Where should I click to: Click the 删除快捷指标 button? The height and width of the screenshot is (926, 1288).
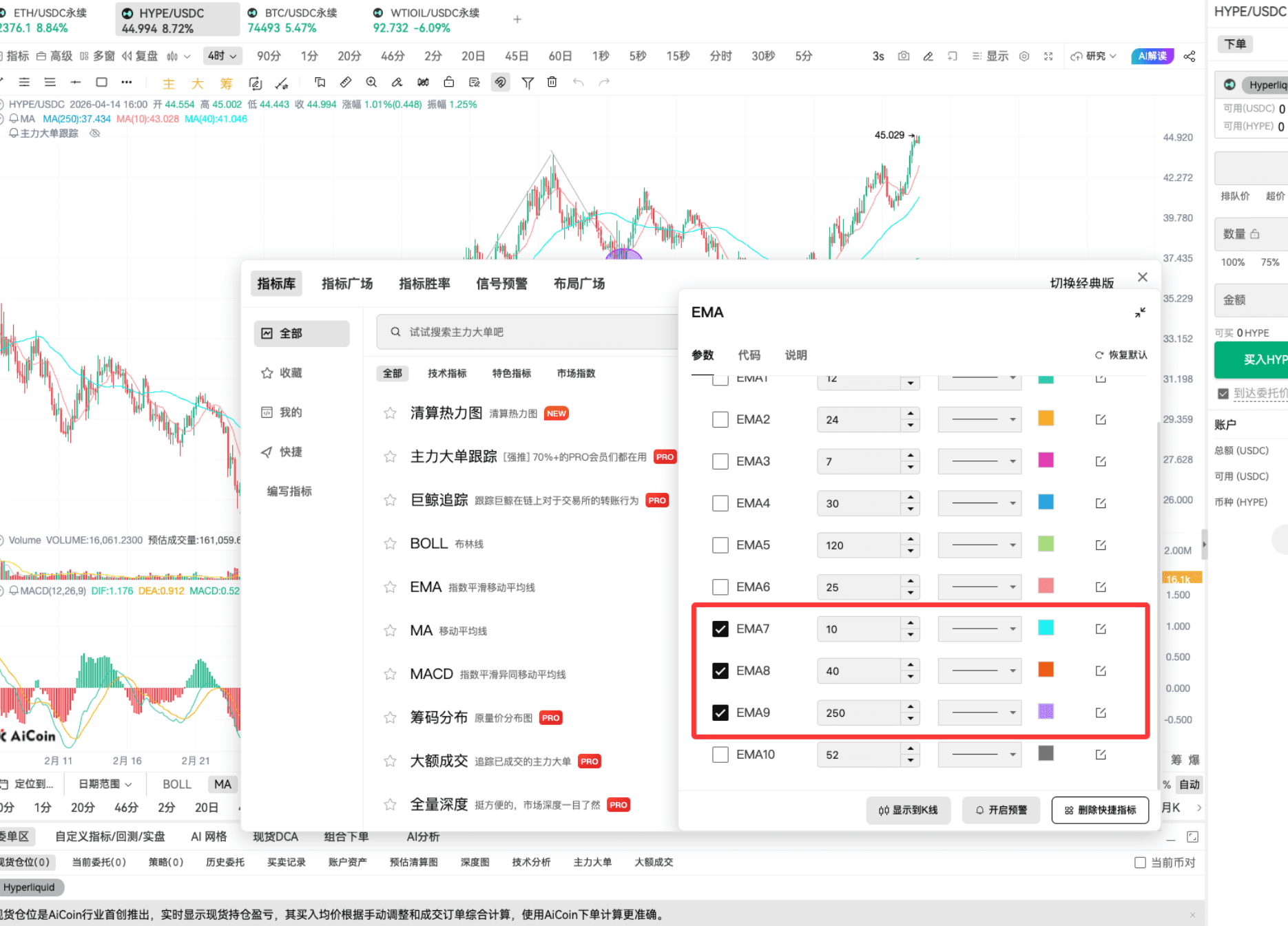click(x=1100, y=810)
